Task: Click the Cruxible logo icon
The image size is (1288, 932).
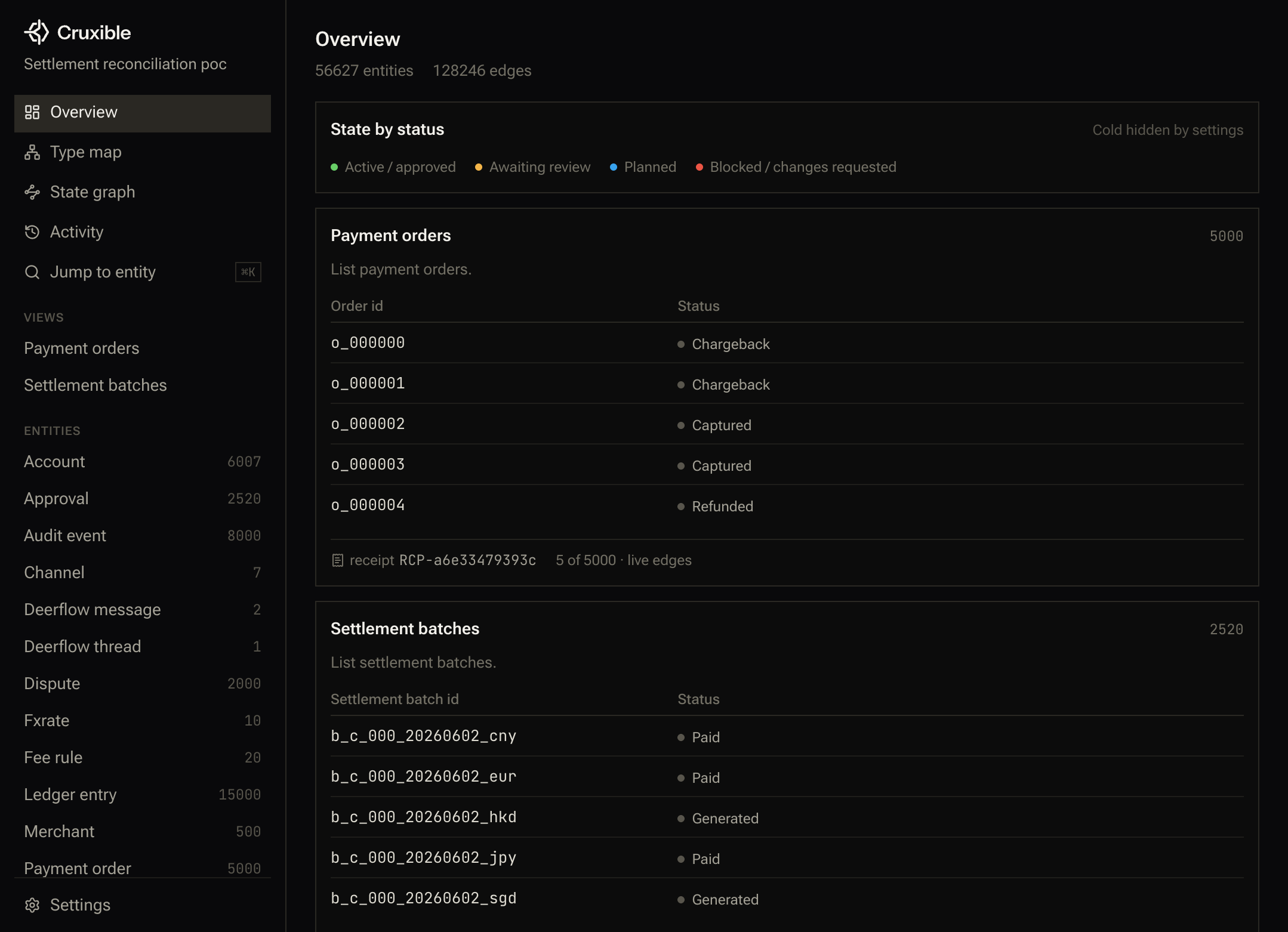Action: (36, 32)
